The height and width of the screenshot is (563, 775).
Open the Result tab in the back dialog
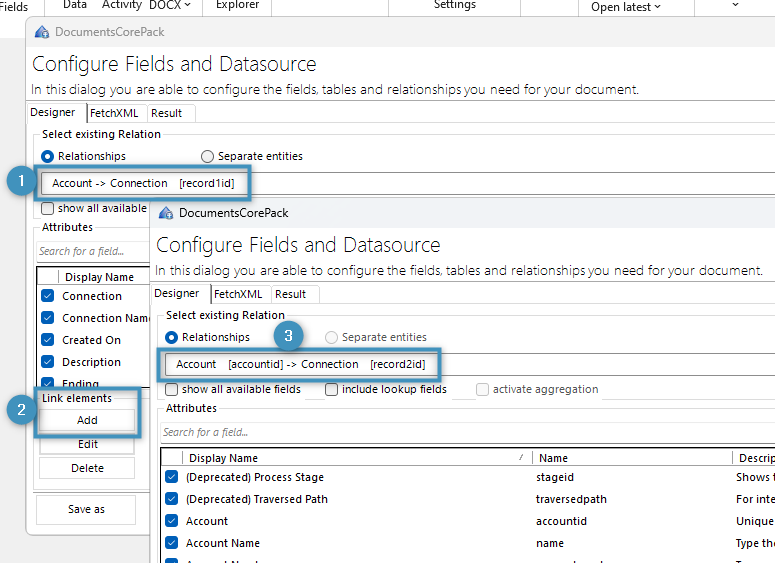click(166, 113)
